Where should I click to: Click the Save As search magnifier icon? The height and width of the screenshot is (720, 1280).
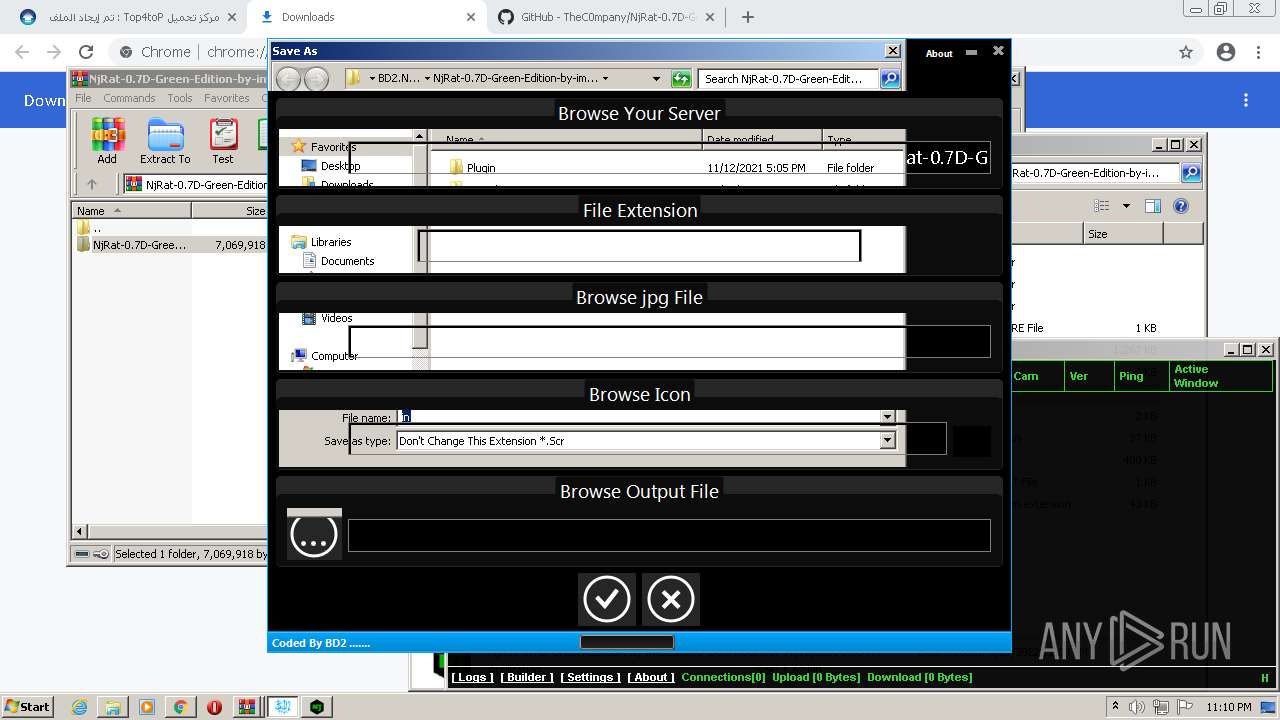889,79
